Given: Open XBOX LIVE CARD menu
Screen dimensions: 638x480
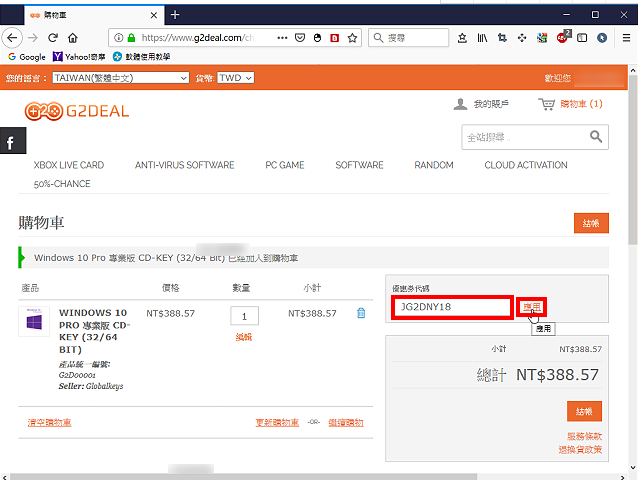Looking at the screenshot, I should click(69, 165).
